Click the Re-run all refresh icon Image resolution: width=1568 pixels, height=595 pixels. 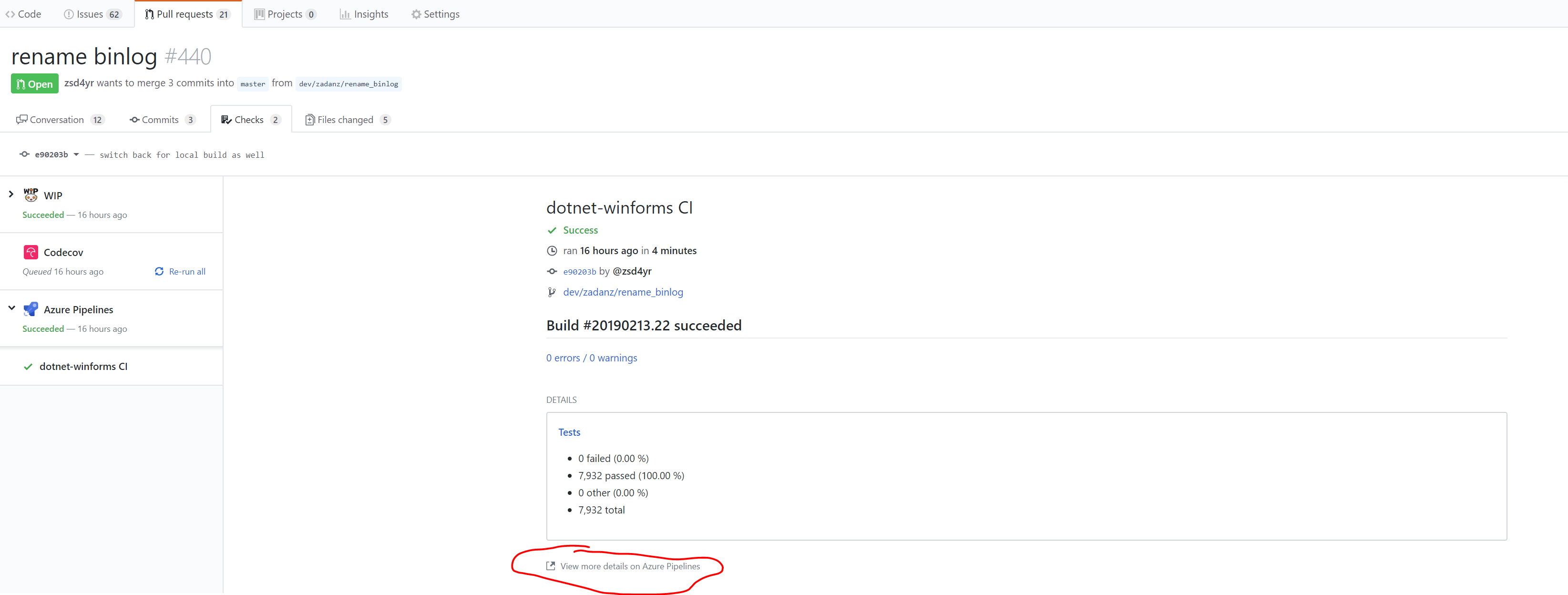[x=159, y=272]
